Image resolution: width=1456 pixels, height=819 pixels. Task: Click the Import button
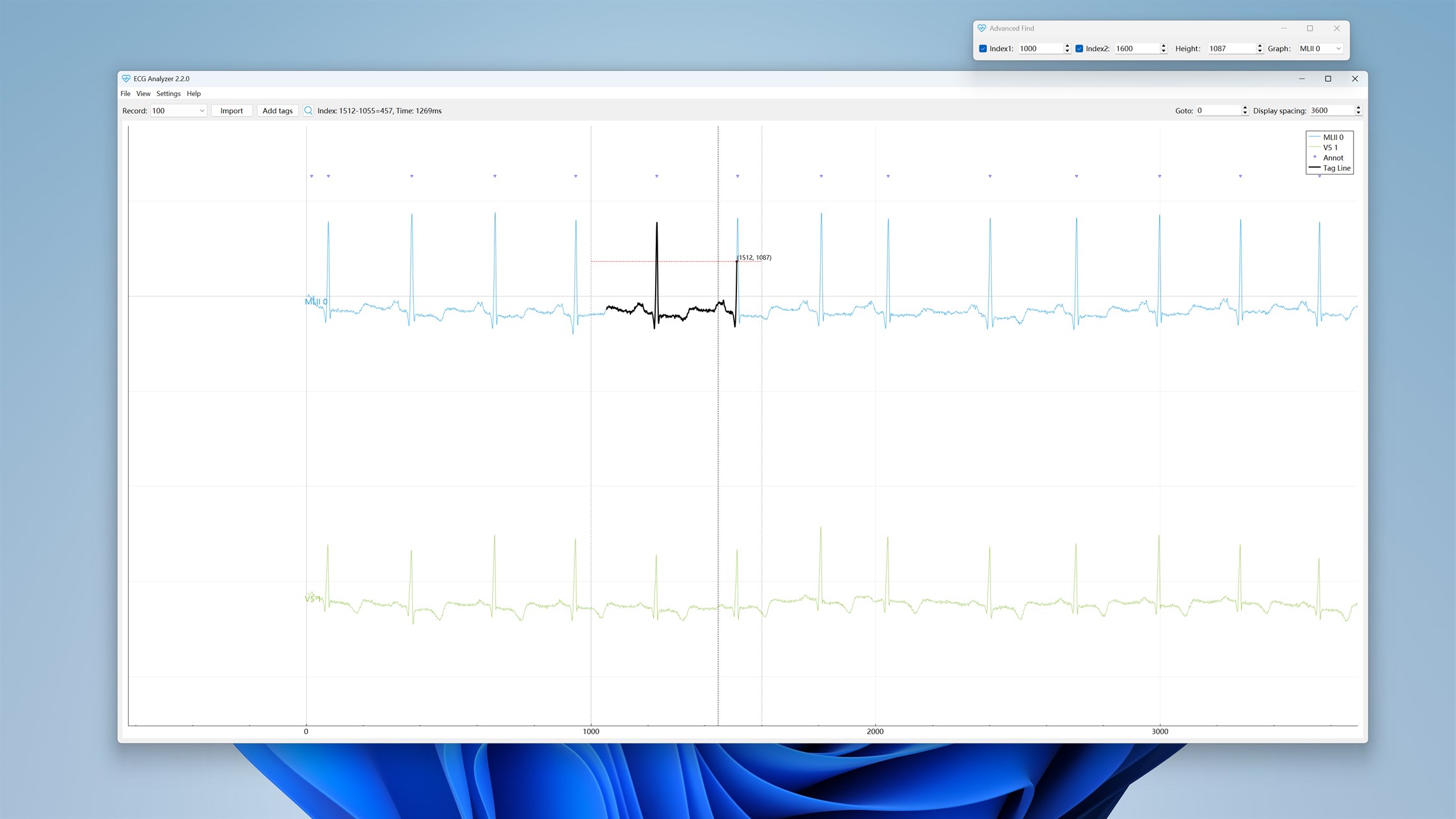[232, 111]
